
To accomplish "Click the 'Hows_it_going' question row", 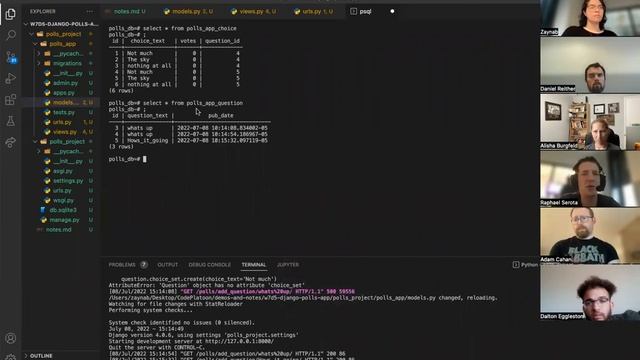I will point(189,140).
